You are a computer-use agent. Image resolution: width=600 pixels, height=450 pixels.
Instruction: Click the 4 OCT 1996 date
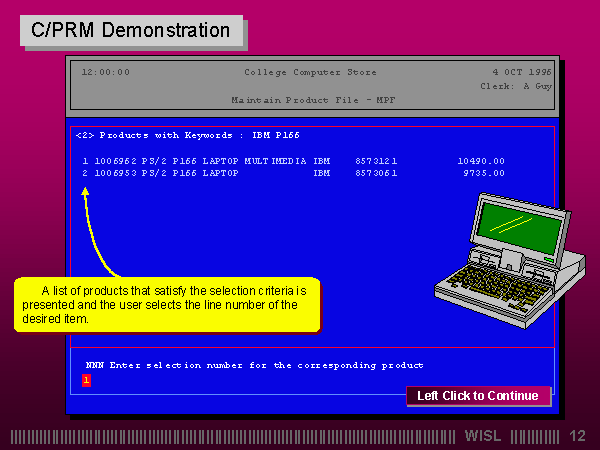click(520, 72)
